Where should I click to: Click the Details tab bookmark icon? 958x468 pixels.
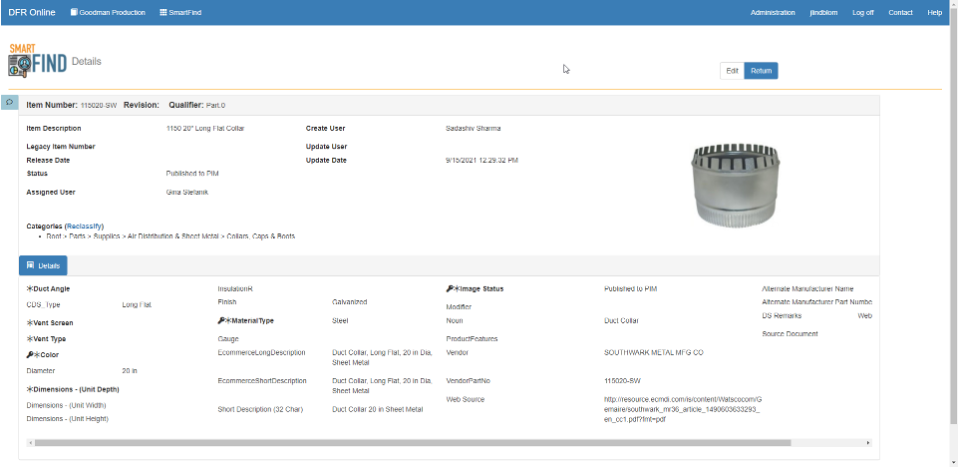tap(31, 266)
